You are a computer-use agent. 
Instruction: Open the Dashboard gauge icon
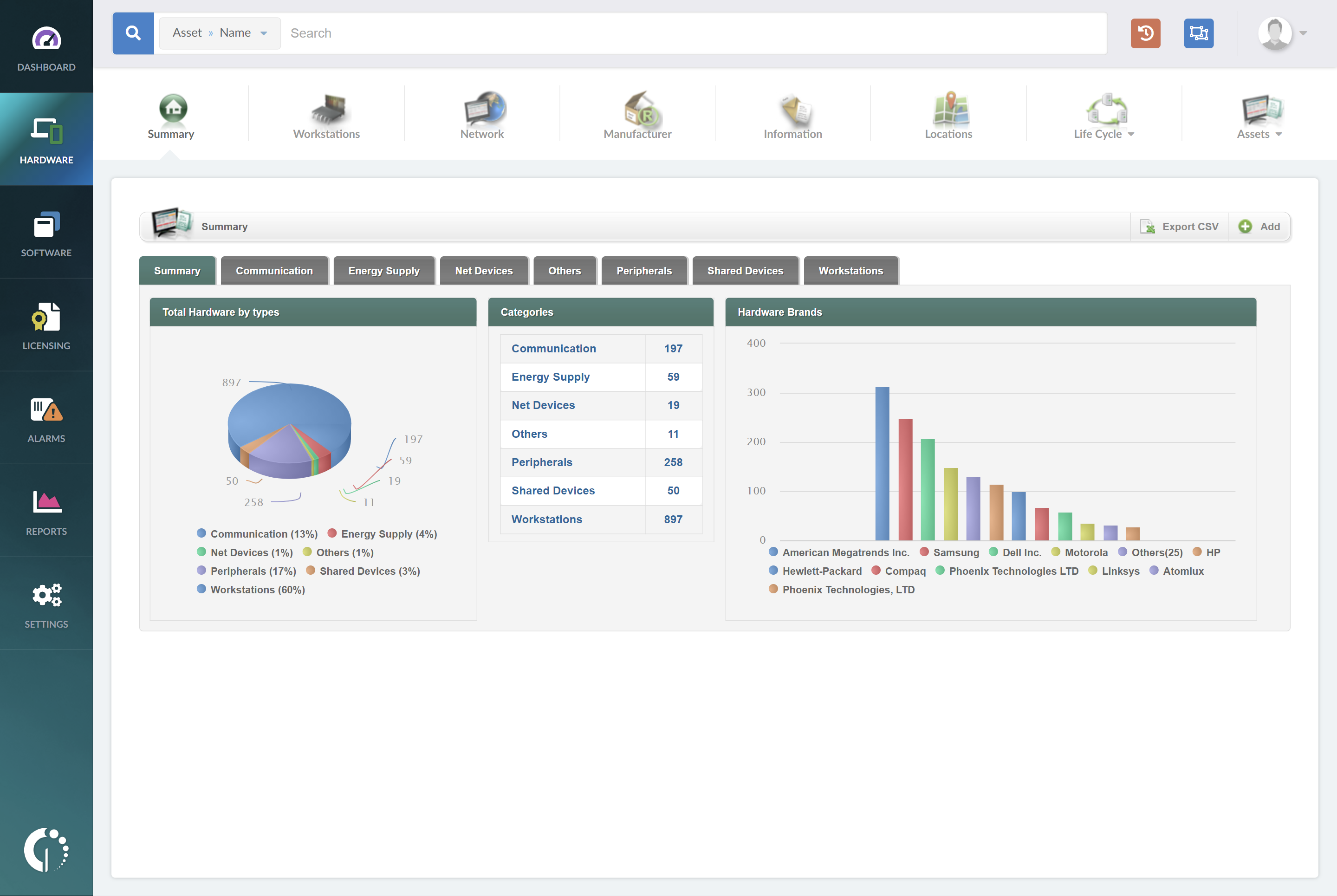pyautogui.click(x=46, y=39)
